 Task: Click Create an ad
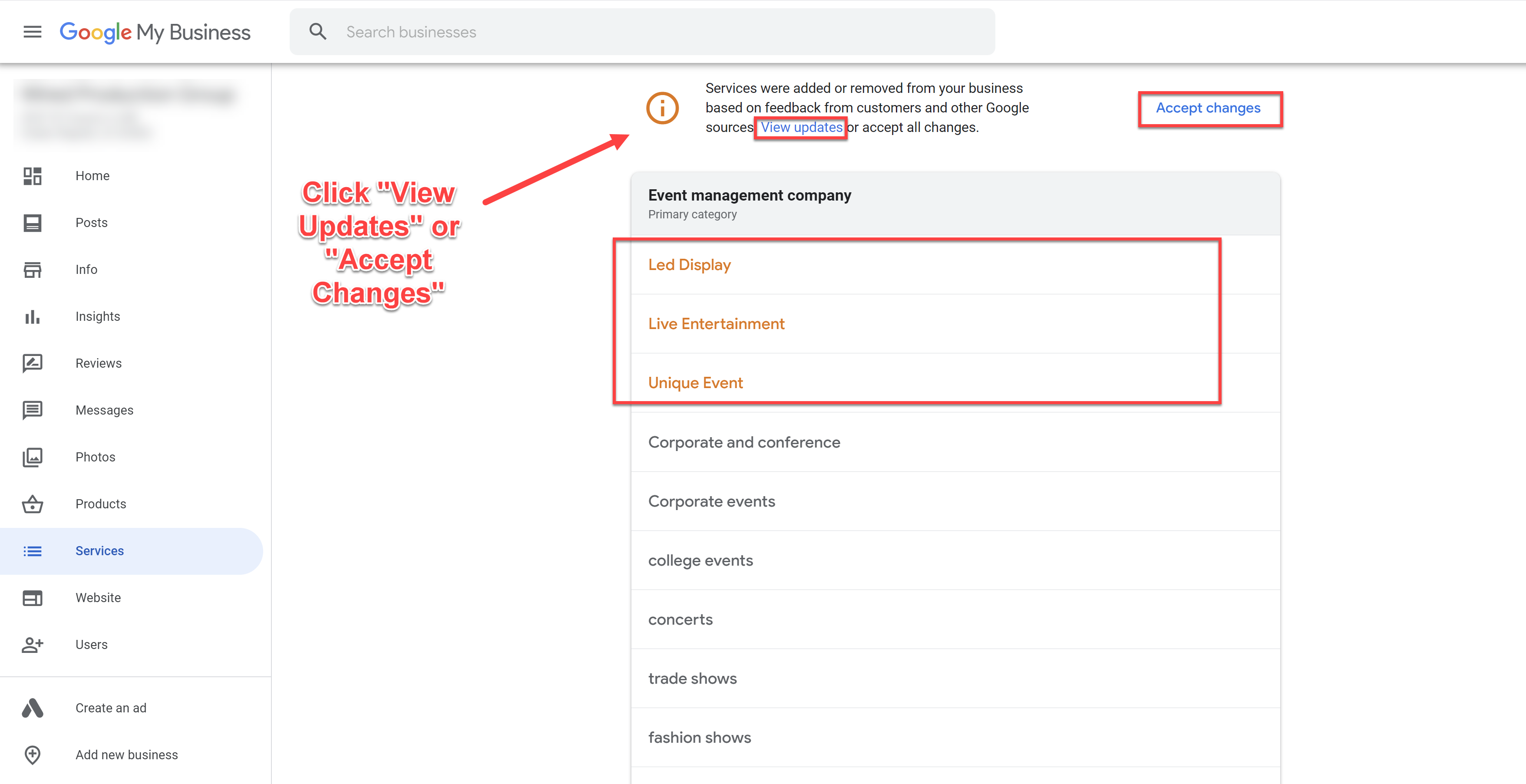(x=111, y=708)
